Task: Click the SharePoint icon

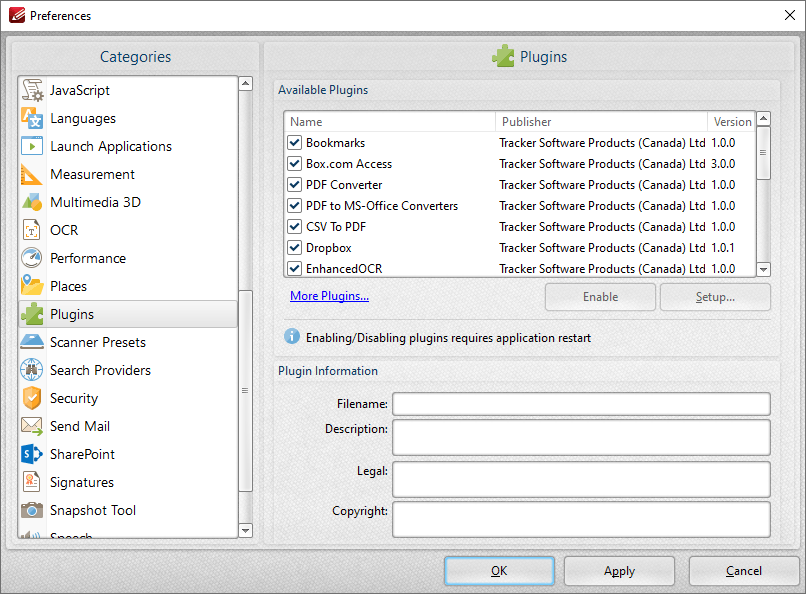Action: [32, 454]
